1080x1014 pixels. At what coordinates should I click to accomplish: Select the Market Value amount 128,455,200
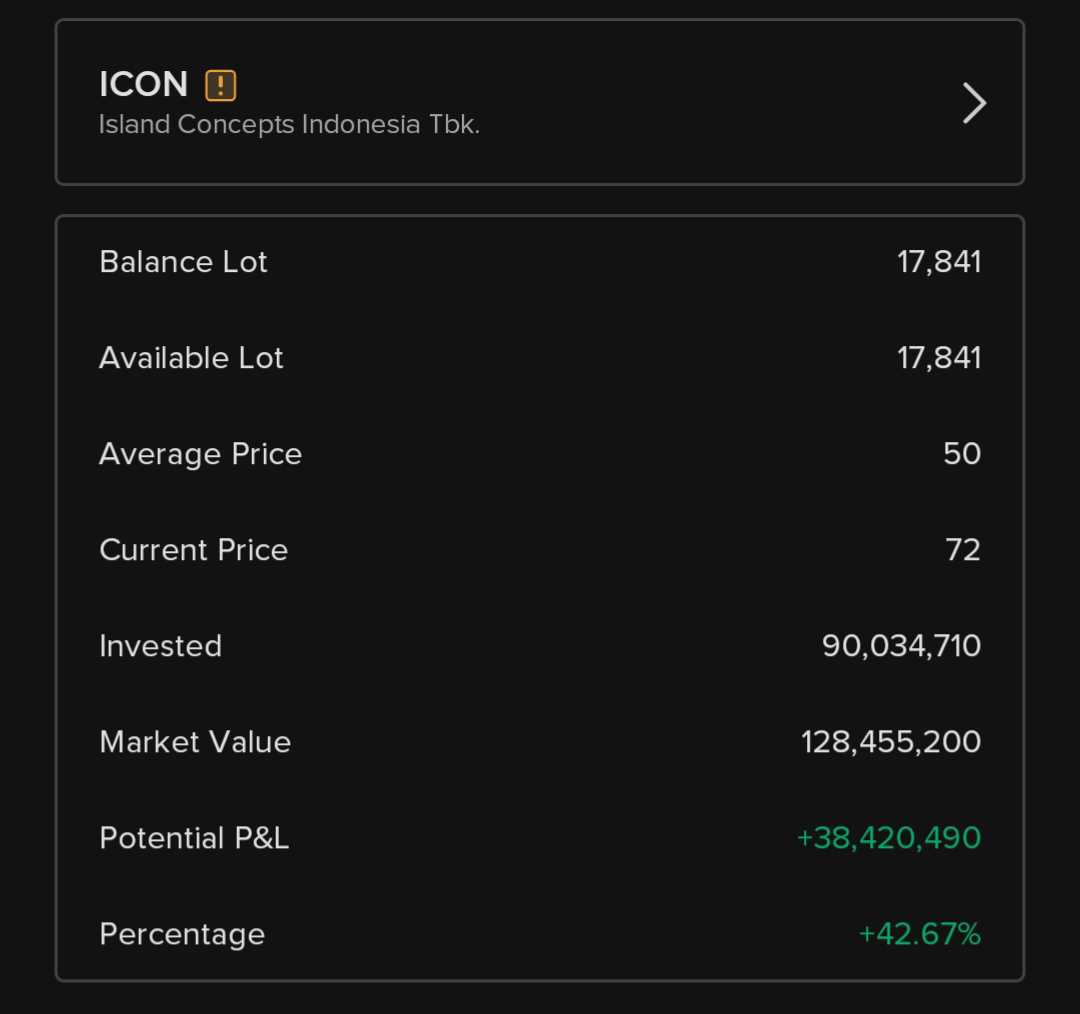890,742
